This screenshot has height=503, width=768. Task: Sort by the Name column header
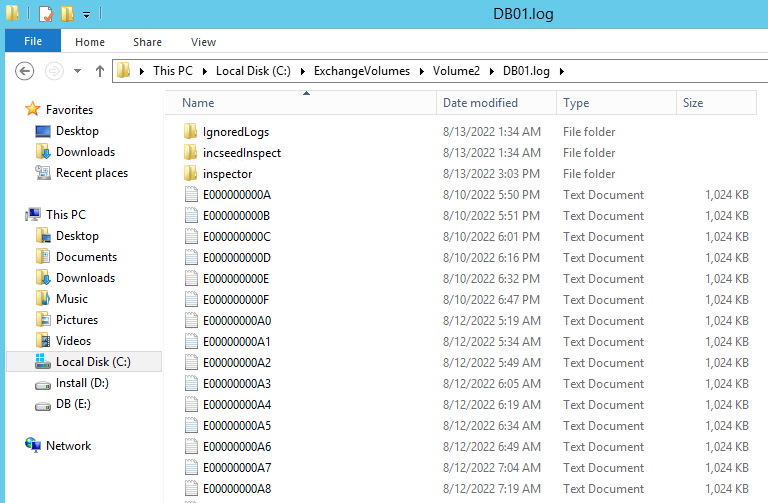(300, 103)
